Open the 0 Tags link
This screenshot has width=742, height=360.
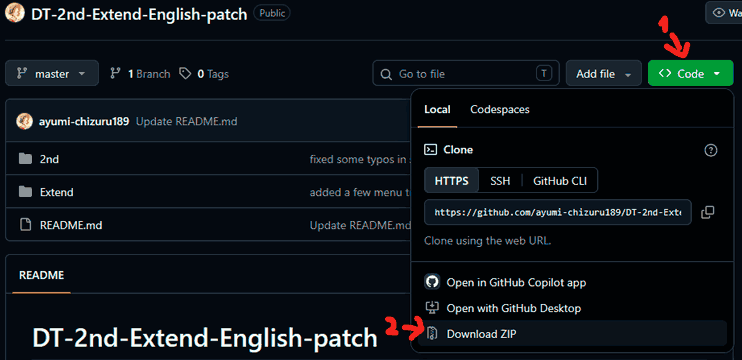[x=204, y=74]
